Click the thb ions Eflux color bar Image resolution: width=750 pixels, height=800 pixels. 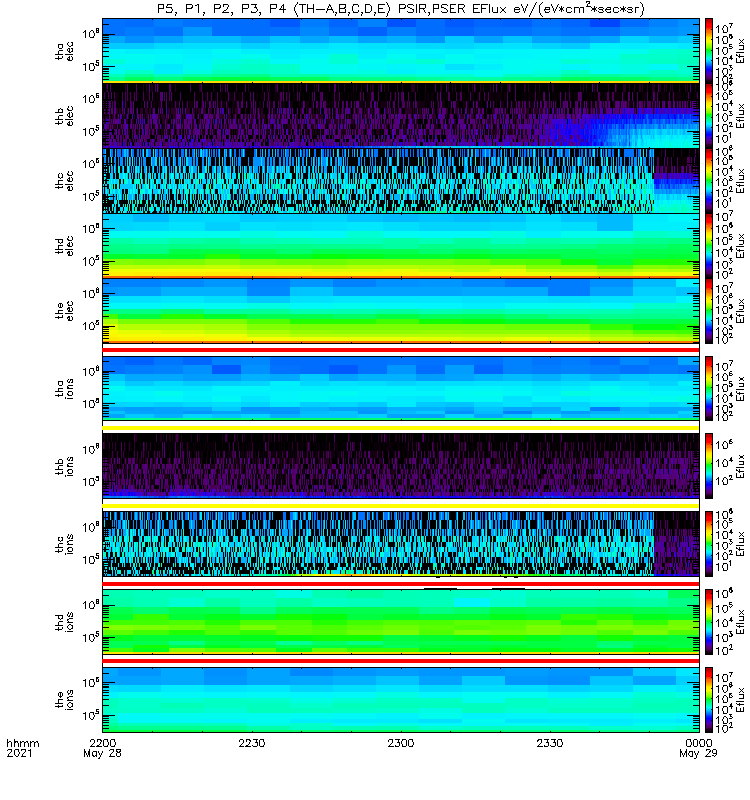(709, 466)
